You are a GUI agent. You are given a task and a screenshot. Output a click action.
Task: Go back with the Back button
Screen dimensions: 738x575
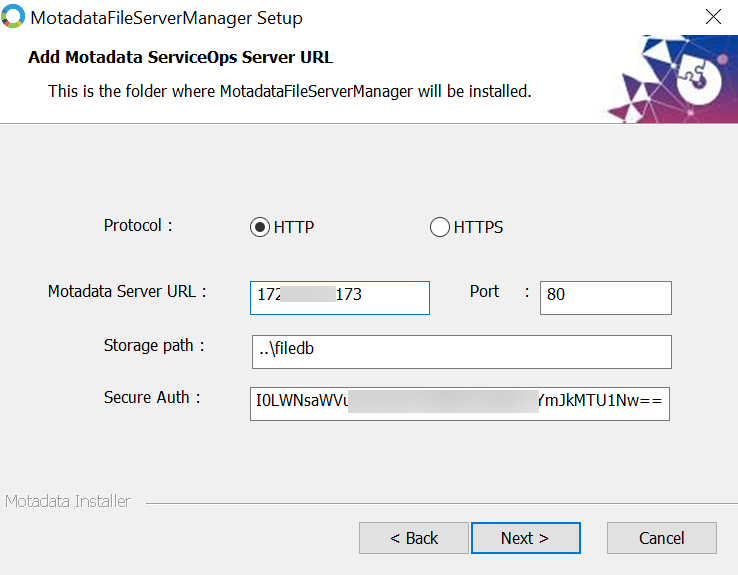[x=414, y=538]
